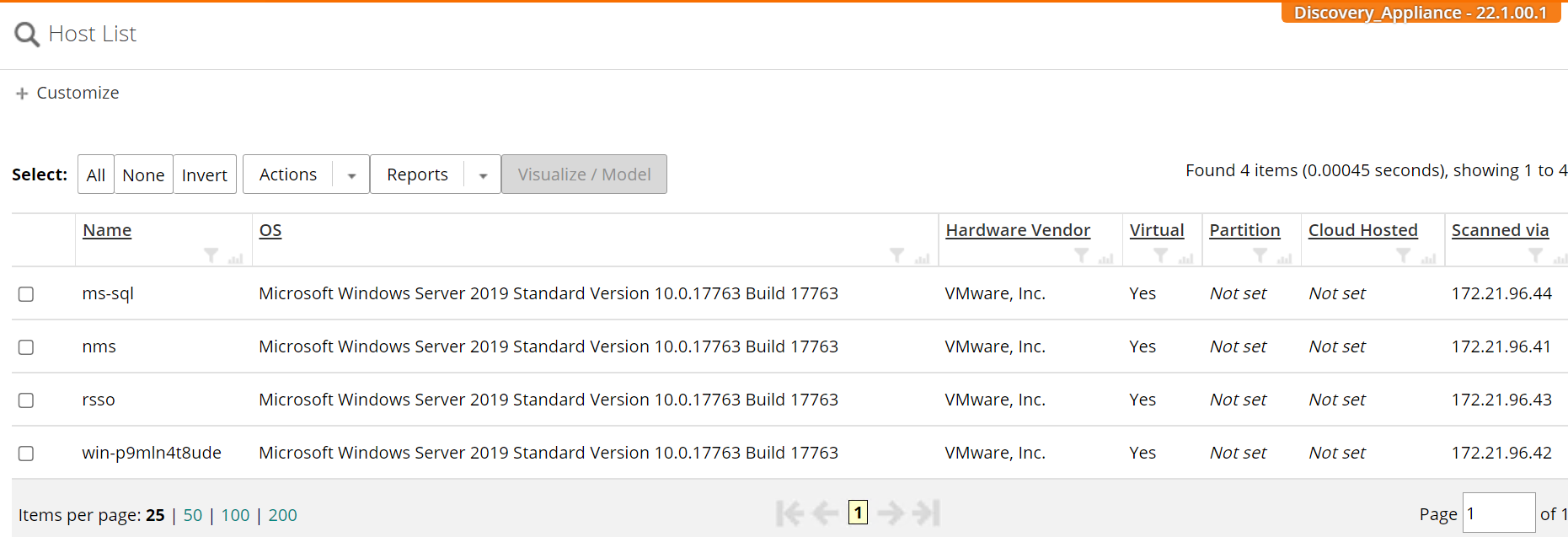Open host nms by name
The height and width of the screenshot is (537, 1568).
[99, 346]
